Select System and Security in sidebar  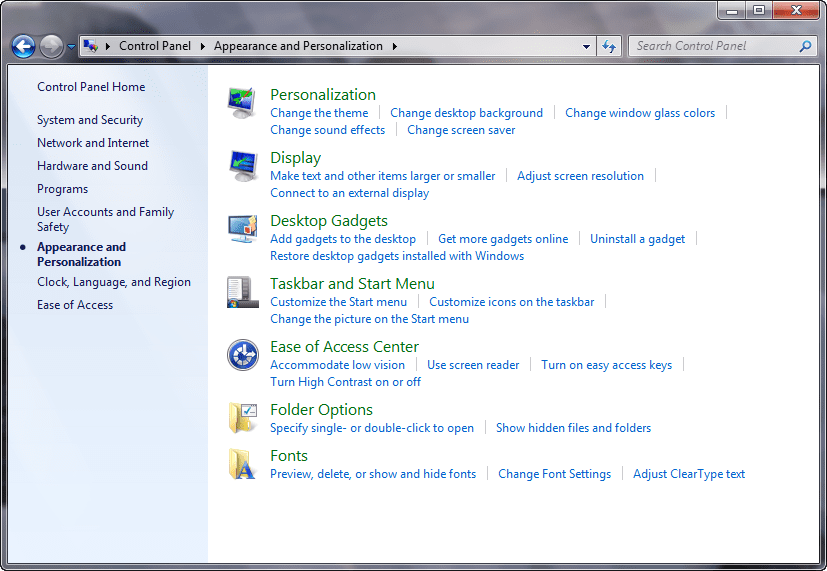coord(90,120)
